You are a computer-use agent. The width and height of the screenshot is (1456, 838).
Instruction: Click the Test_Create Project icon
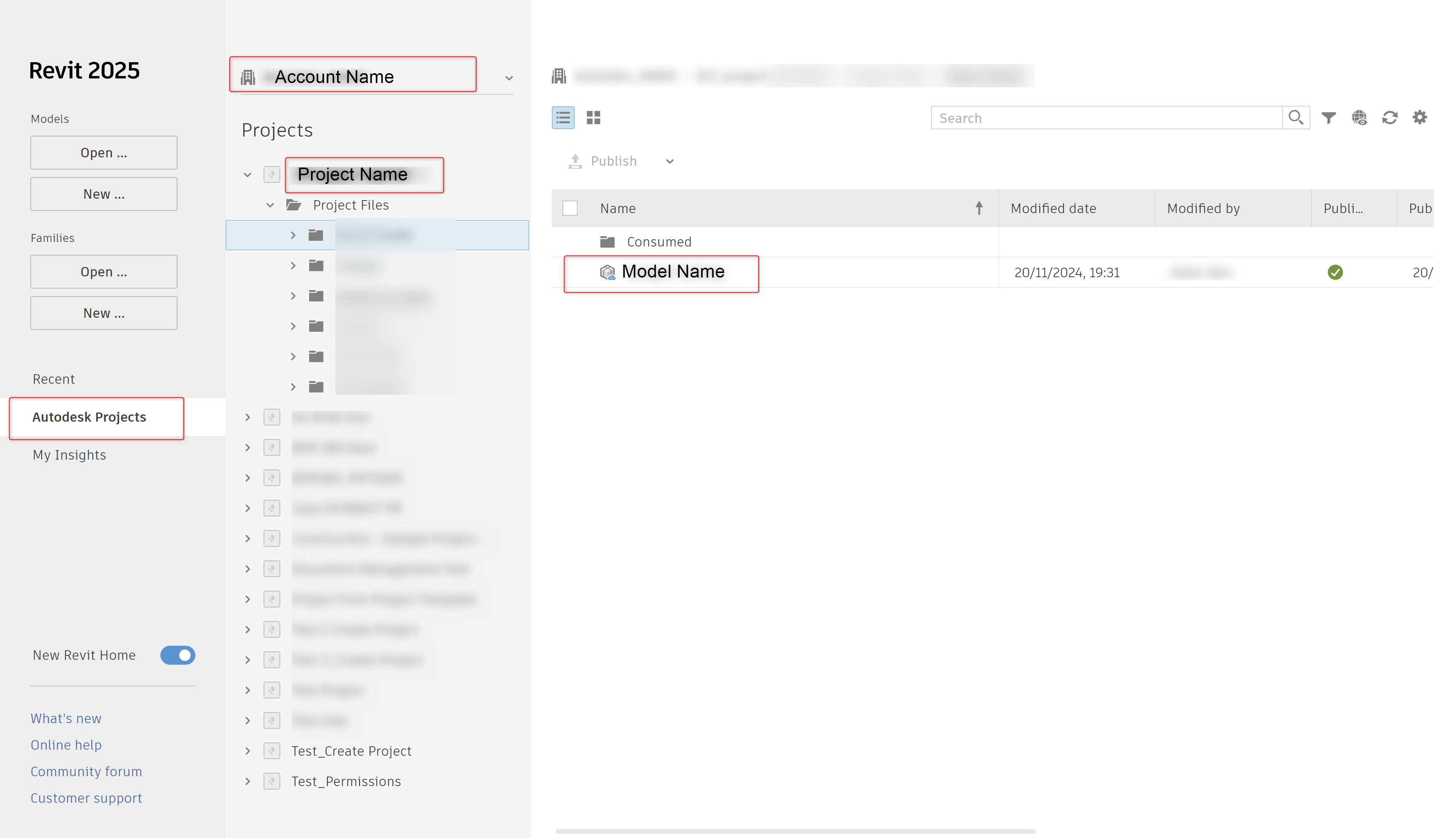tap(272, 750)
